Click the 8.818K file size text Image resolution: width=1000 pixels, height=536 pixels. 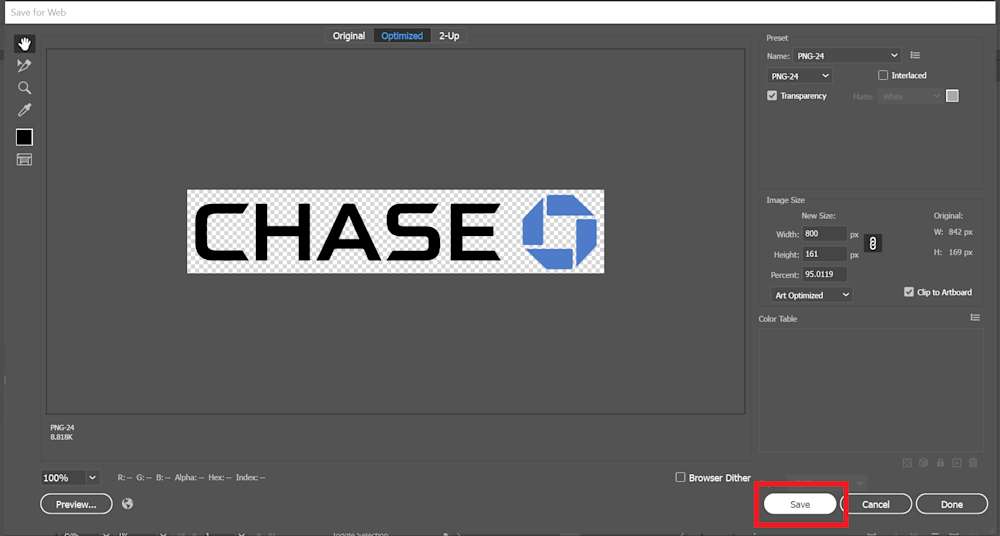pos(62,437)
